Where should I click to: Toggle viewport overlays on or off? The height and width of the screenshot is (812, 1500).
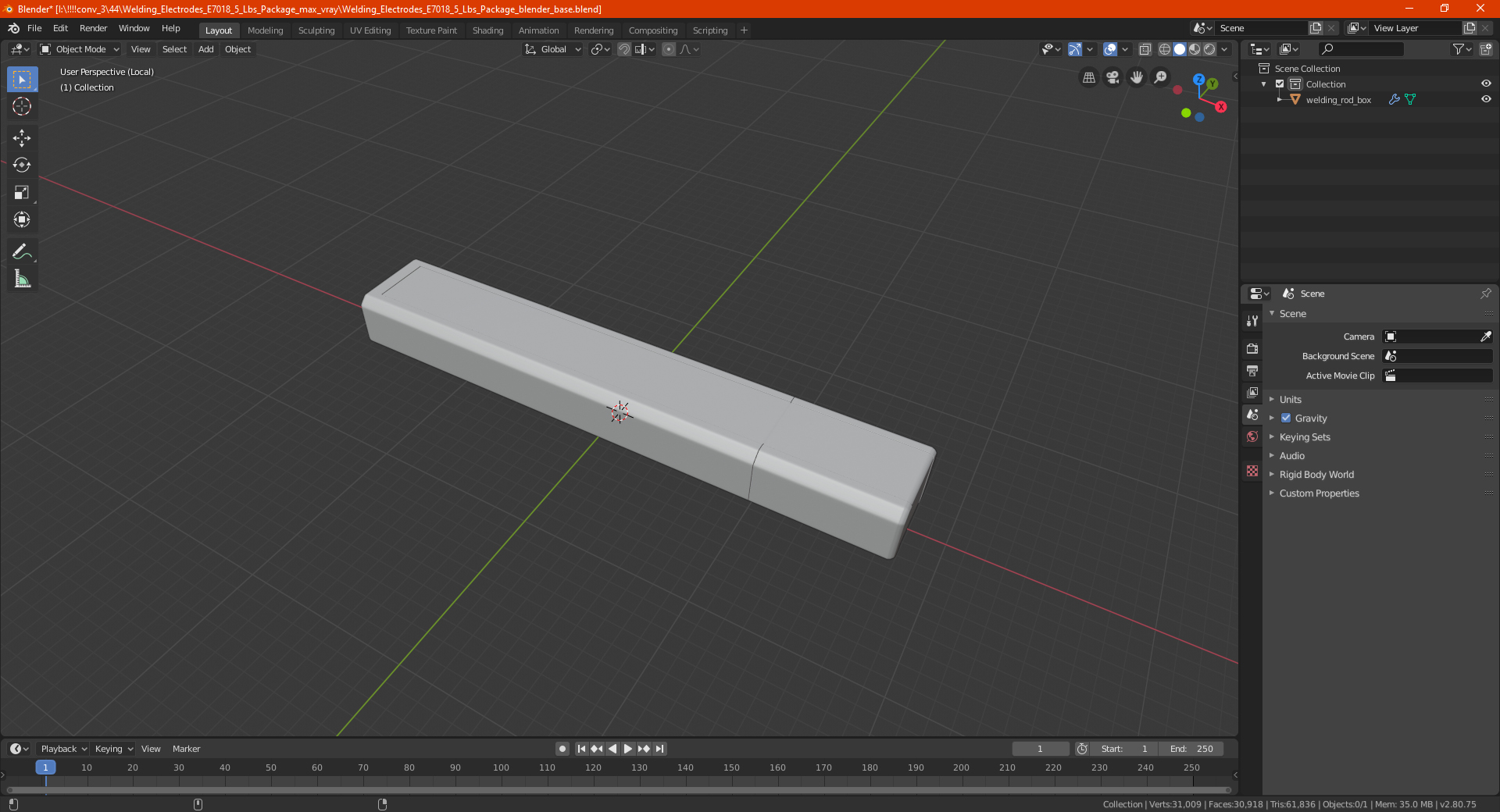1110,49
